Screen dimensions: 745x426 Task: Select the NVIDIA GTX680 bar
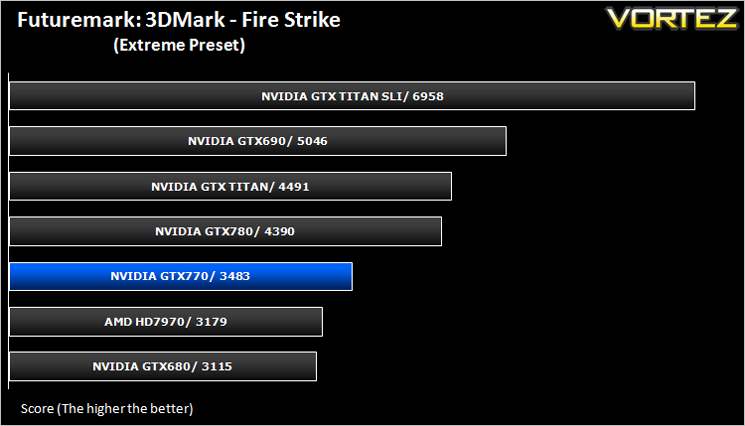pyautogui.click(x=163, y=366)
